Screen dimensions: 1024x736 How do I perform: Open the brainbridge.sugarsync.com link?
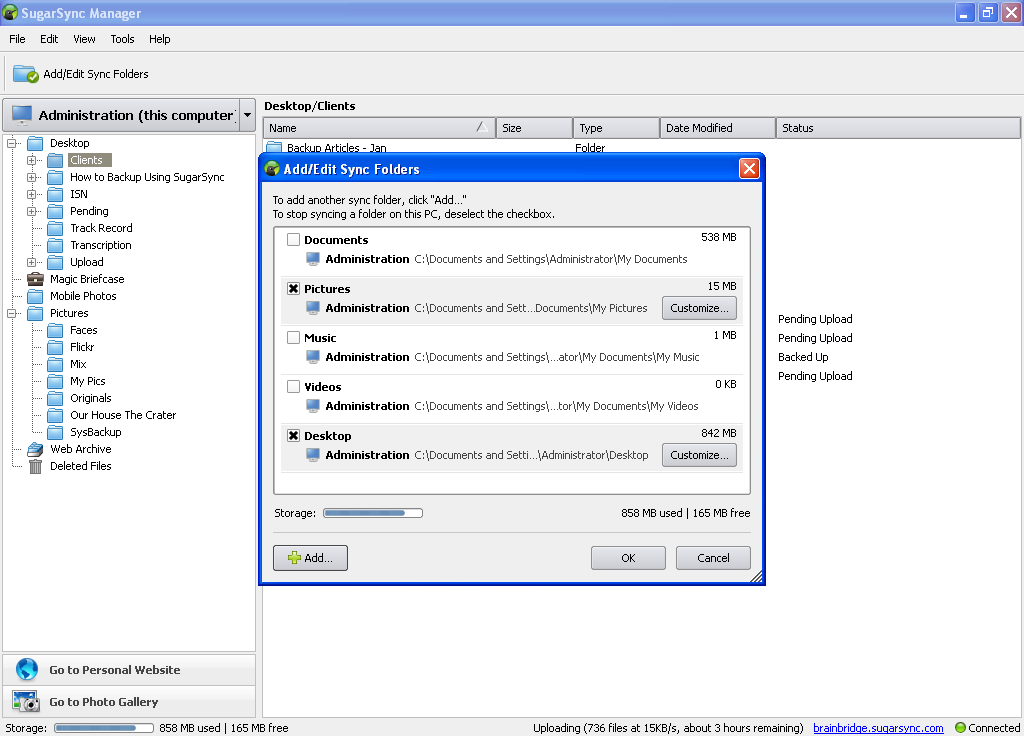point(878,728)
